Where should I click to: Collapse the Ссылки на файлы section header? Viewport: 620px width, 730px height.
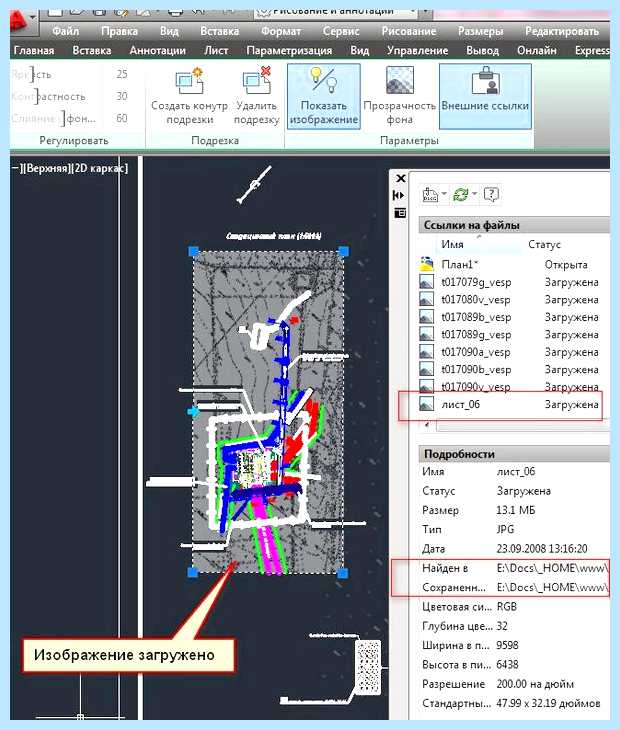pyautogui.click(x=514, y=225)
